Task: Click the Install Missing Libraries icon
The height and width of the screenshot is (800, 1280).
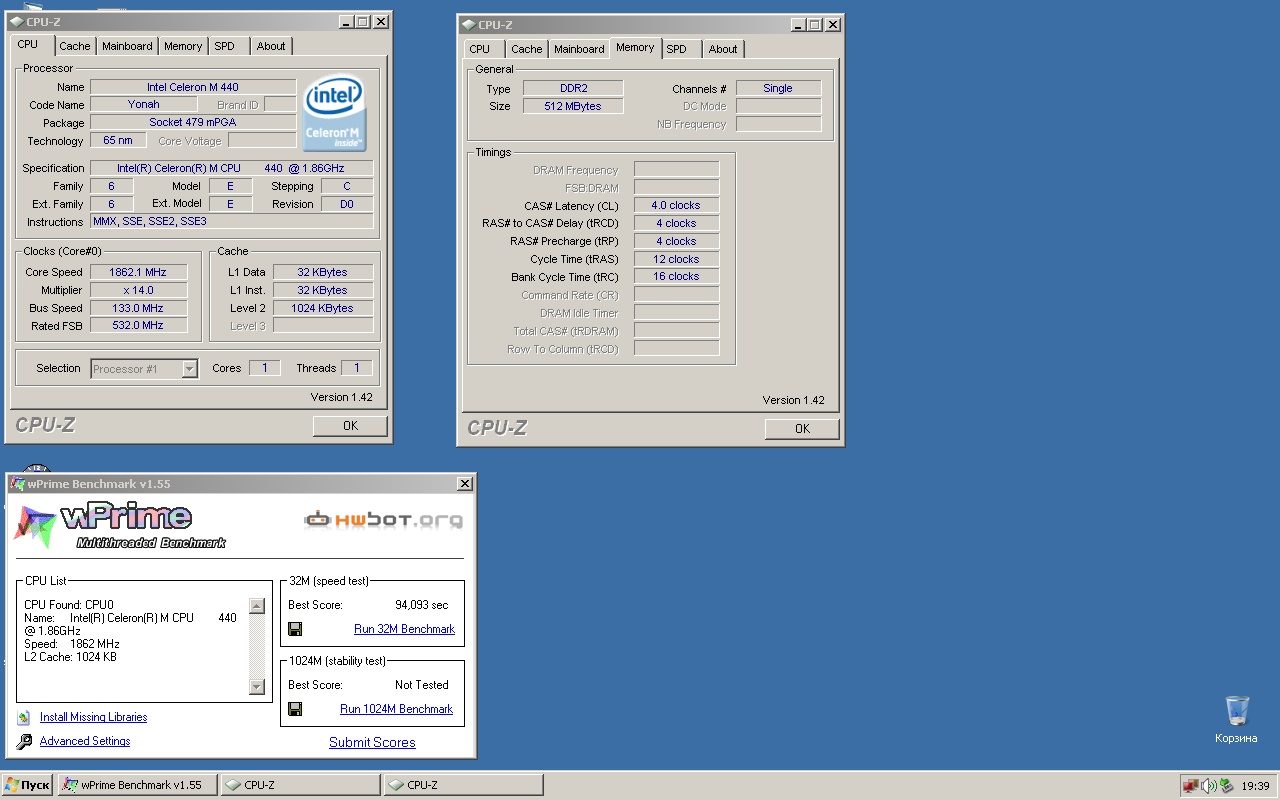Action: click(24, 717)
